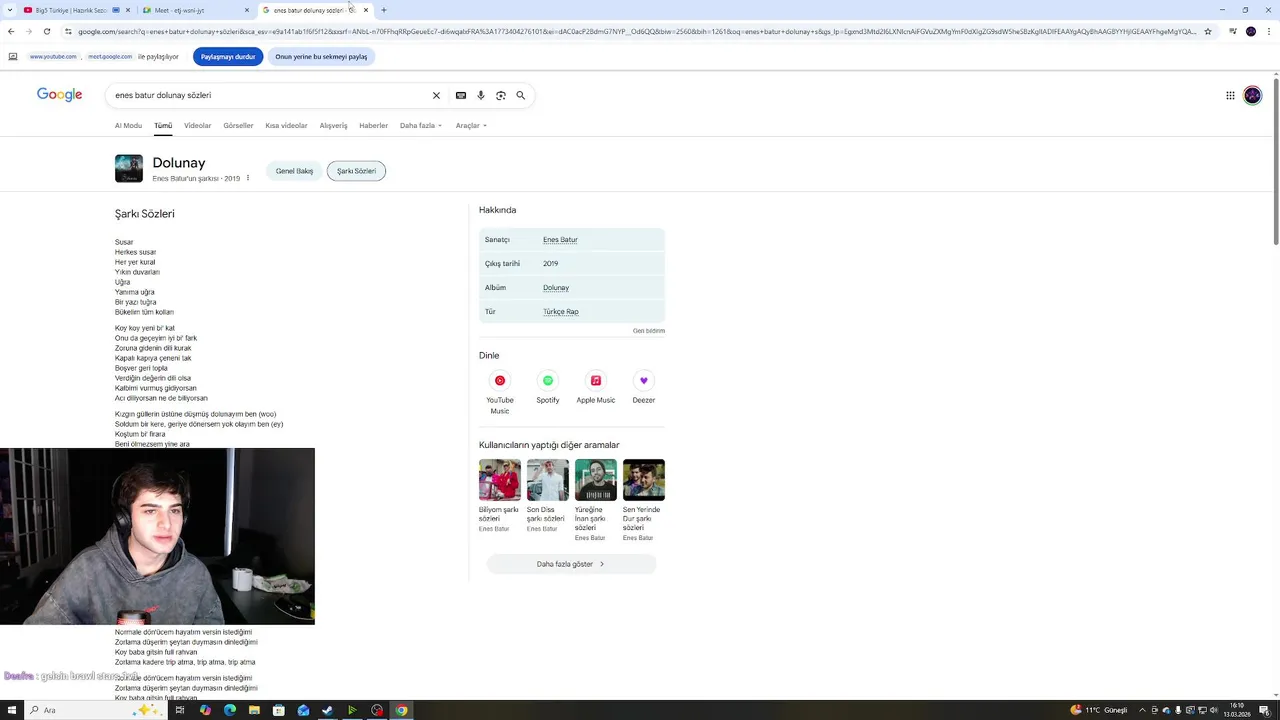Switch to Görseller results
Viewport: 1280px width, 720px height.
tap(238, 125)
